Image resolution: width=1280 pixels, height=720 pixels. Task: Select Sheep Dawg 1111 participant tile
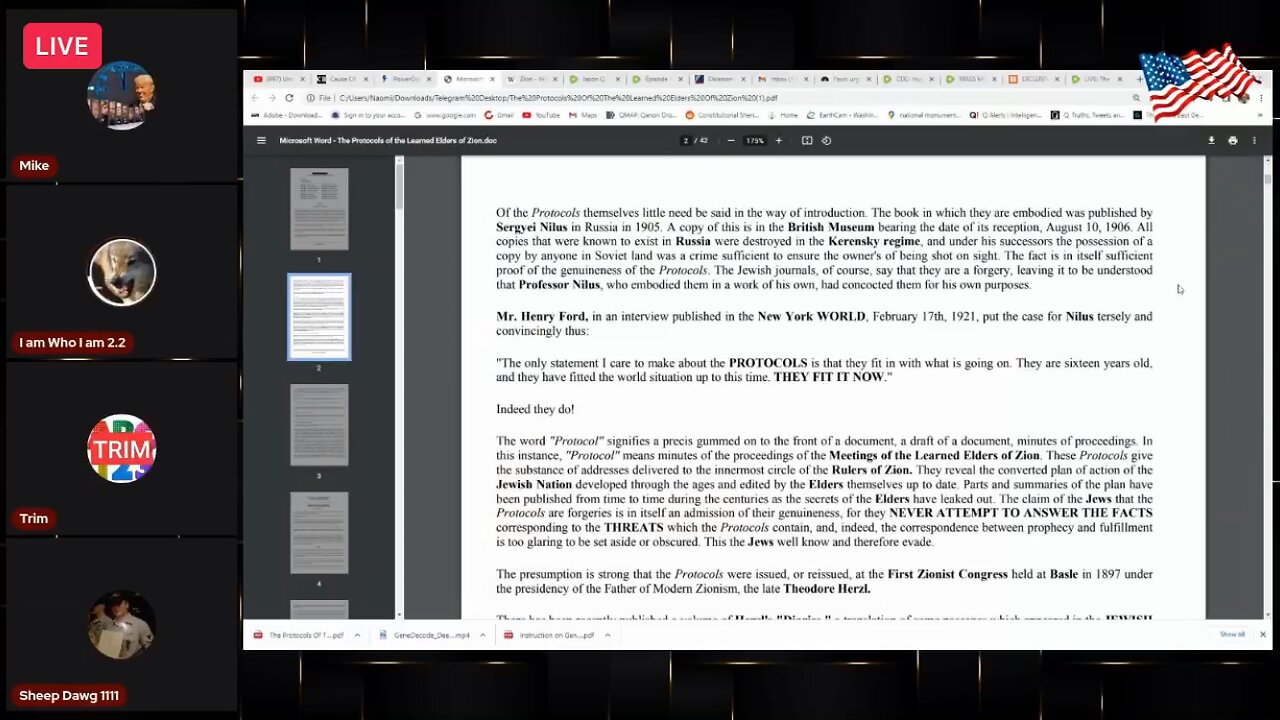tap(121, 625)
